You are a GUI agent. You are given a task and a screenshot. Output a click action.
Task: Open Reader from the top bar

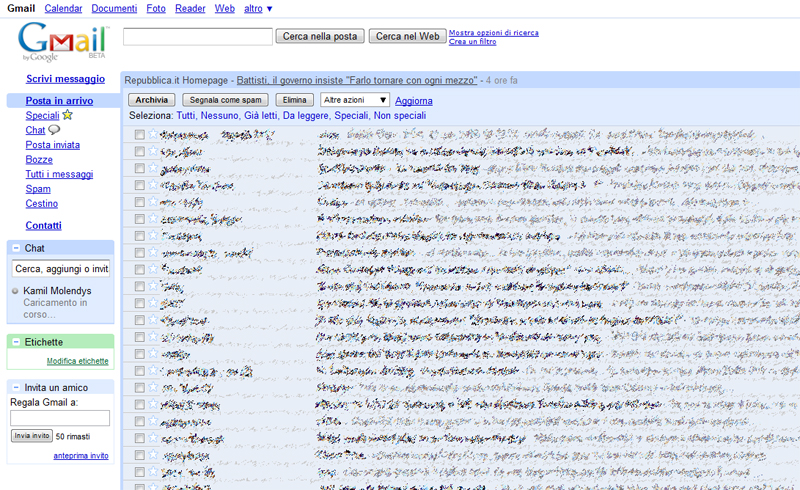point(190,8)
